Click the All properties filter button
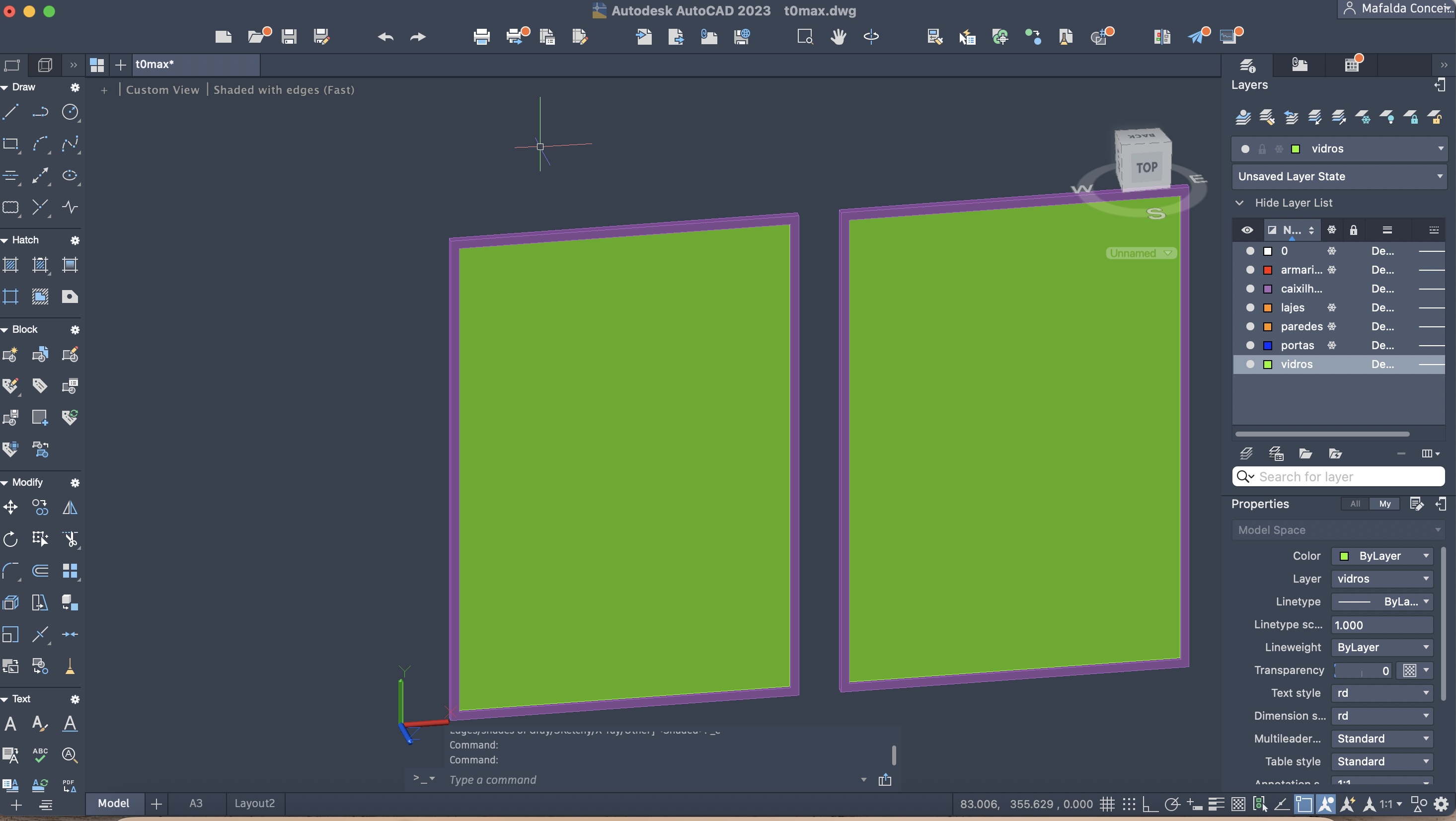 (x=1355, y=504)
